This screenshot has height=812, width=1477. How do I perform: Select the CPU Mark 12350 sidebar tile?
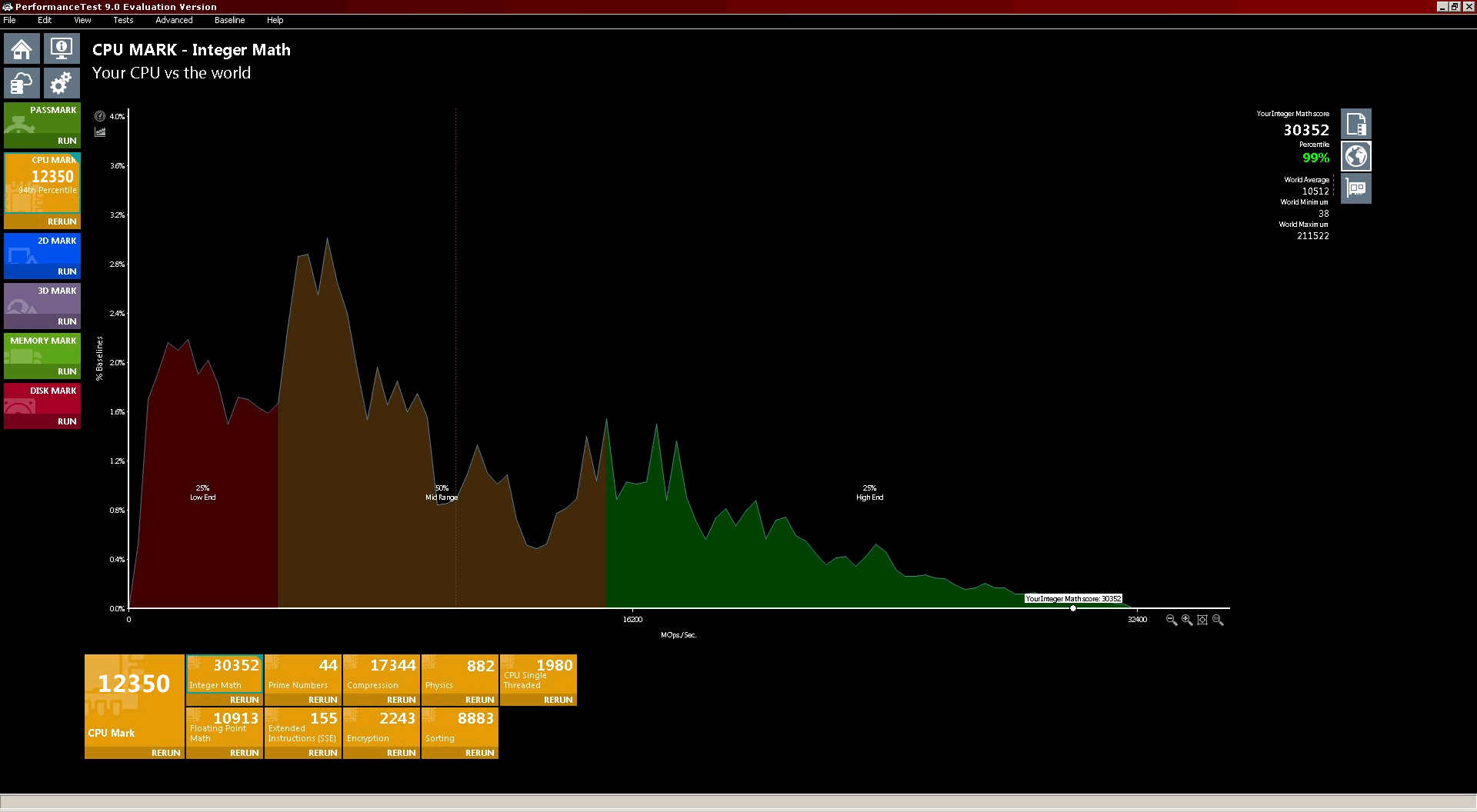point(42,183)
